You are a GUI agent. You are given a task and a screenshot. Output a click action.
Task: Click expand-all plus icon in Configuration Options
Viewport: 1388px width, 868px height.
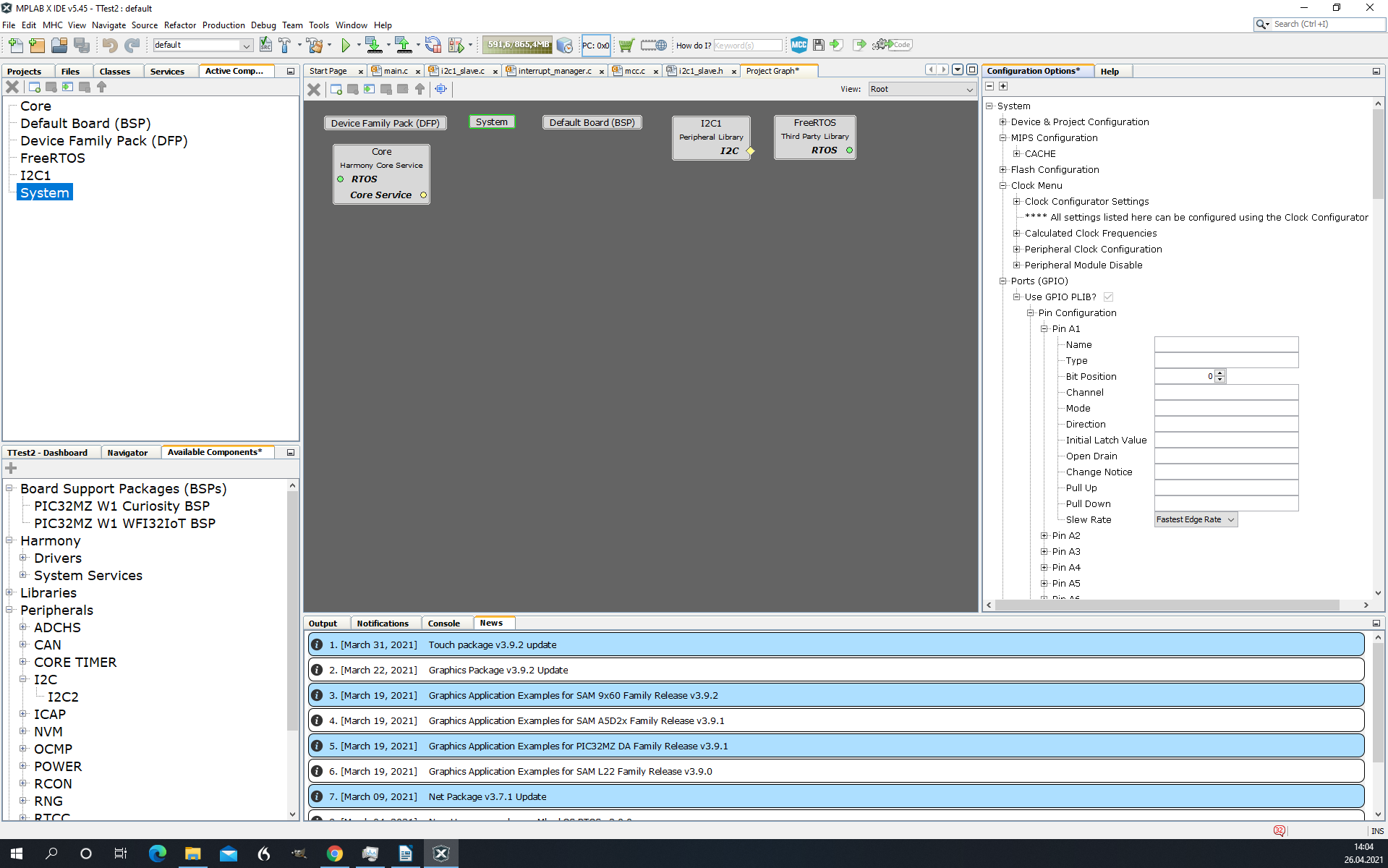1003,86
